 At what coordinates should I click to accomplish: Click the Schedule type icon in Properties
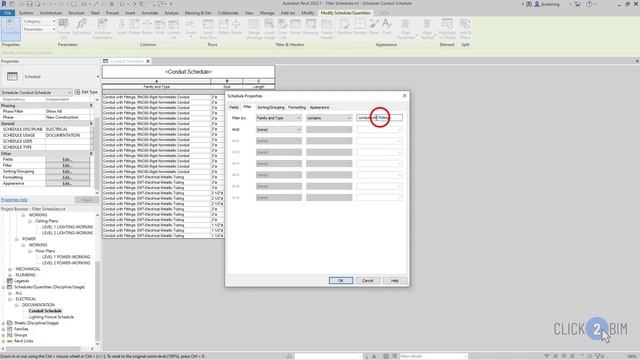coord(12,76)
